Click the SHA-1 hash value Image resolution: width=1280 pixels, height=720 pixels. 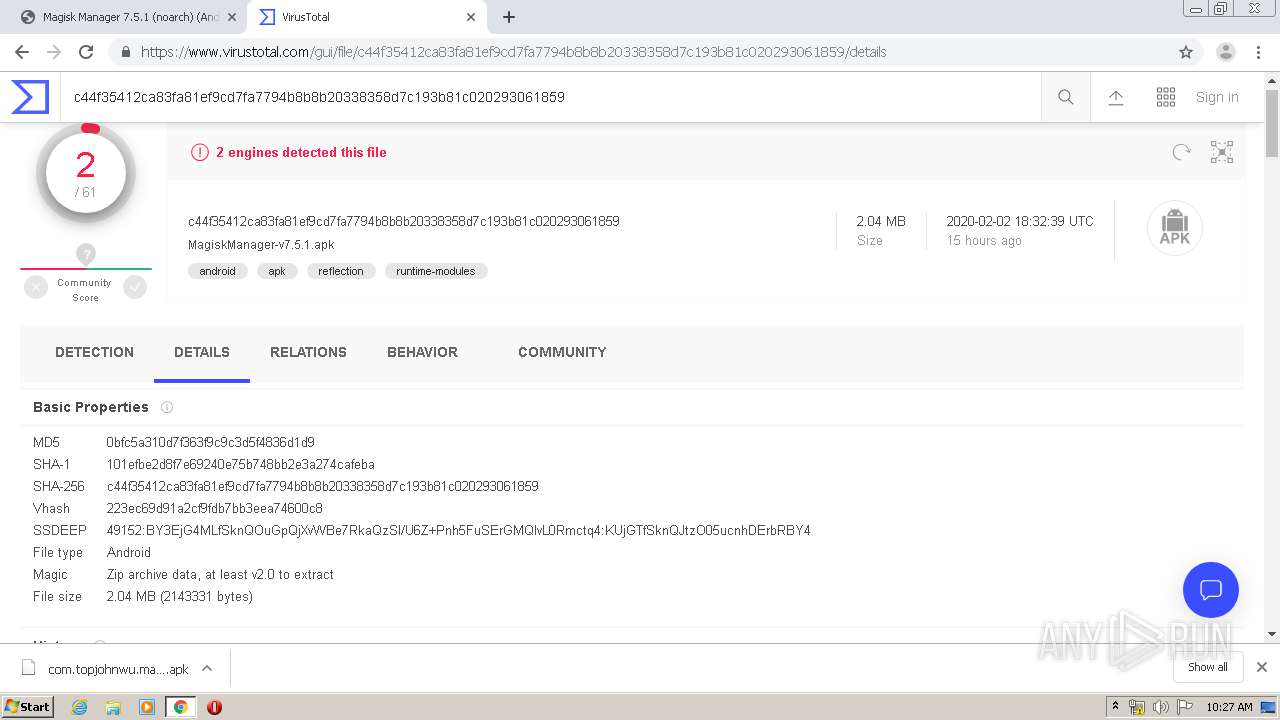(241, 464)
